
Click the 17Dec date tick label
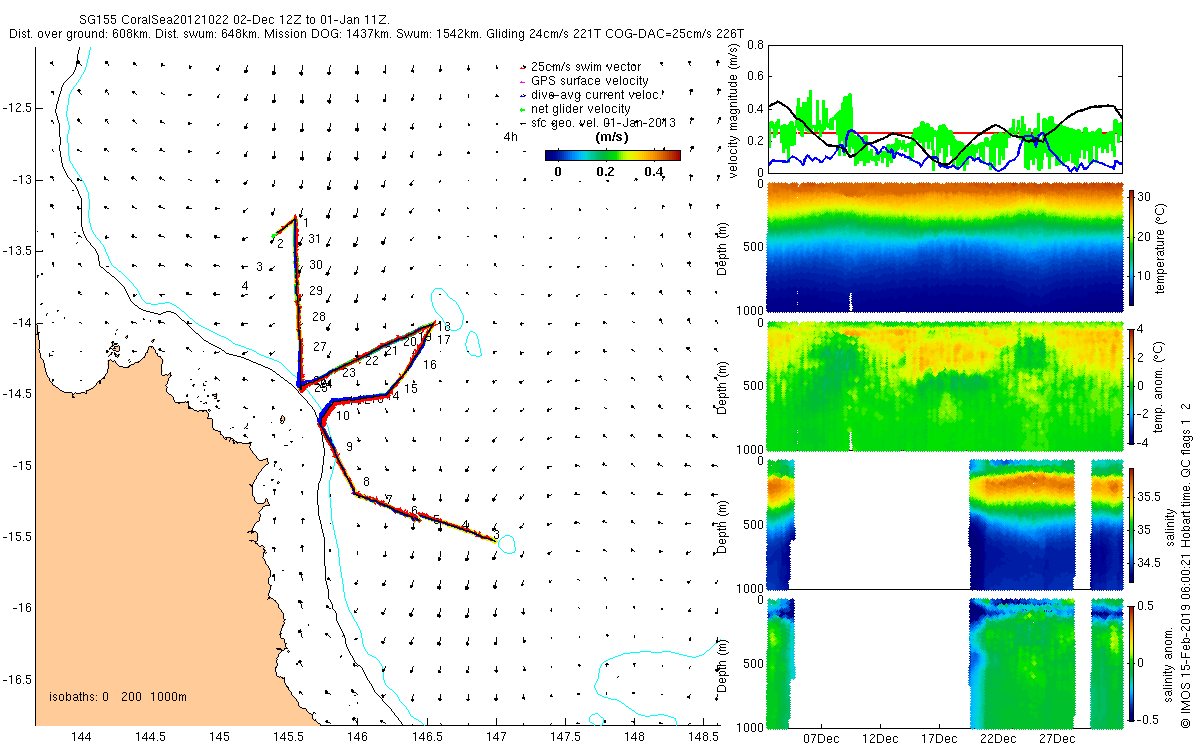pos(939,738)
